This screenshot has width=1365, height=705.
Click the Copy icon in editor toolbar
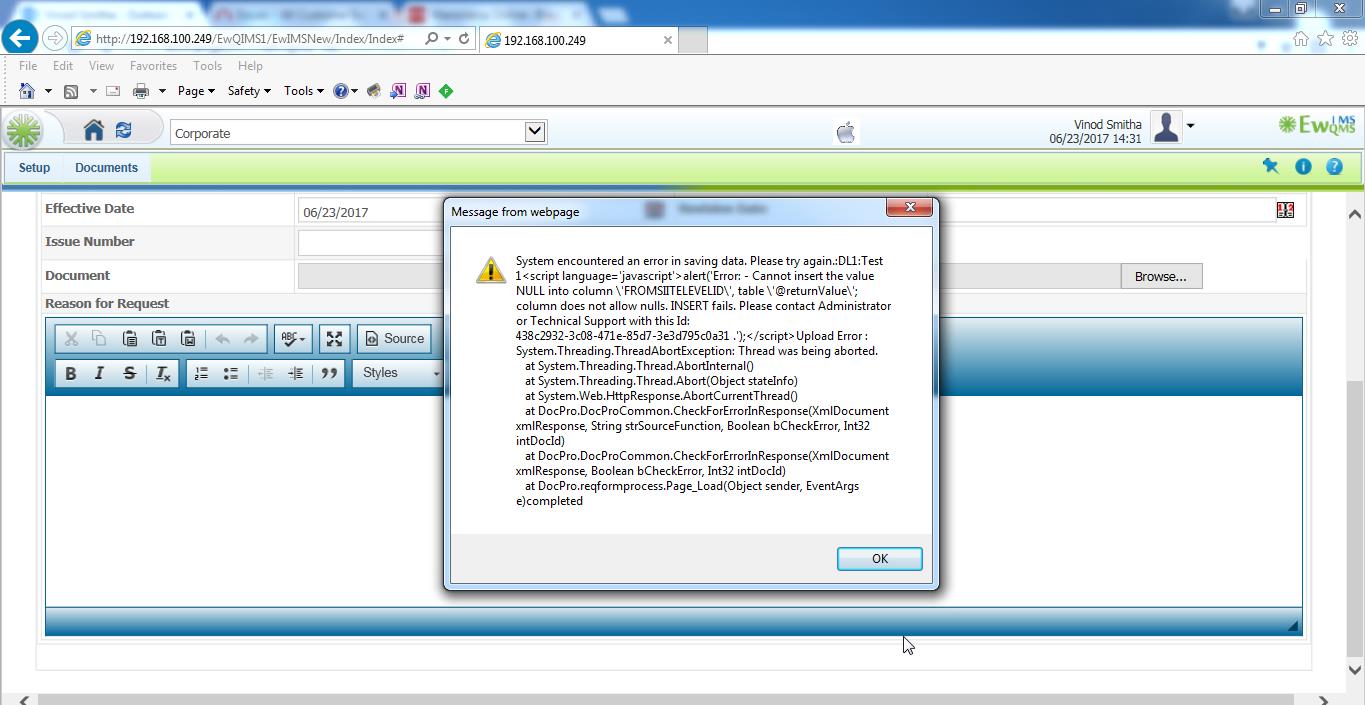click(x=99, y=339)
